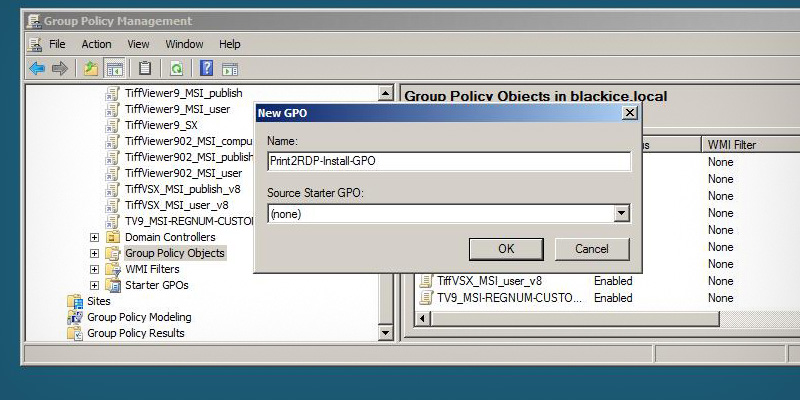Viewport: 800px width, 400px height.
Task: Click the GPO Name text field
Action: [448, 161]
